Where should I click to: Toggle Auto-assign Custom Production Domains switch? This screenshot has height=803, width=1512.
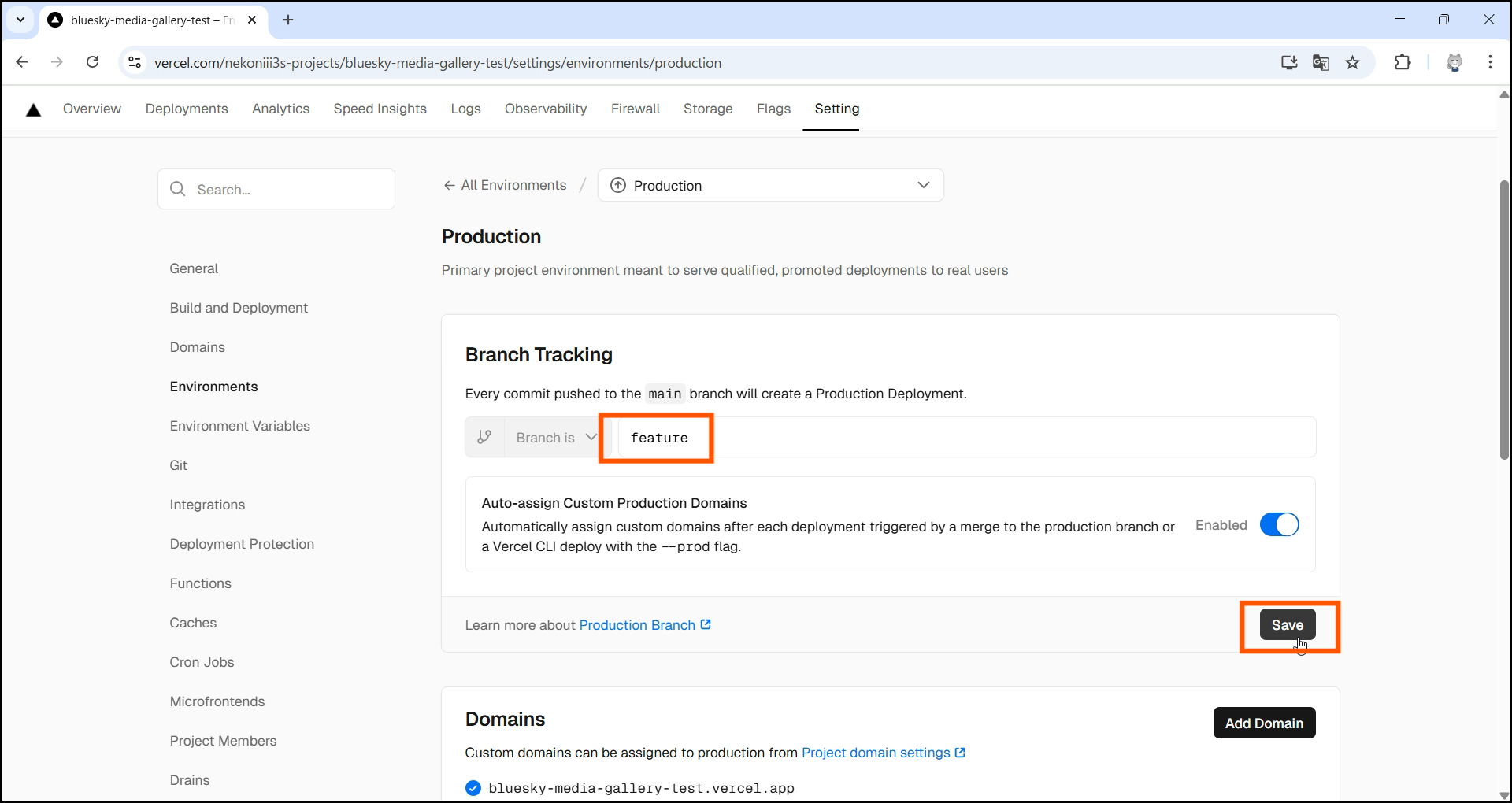point(1279,525)
